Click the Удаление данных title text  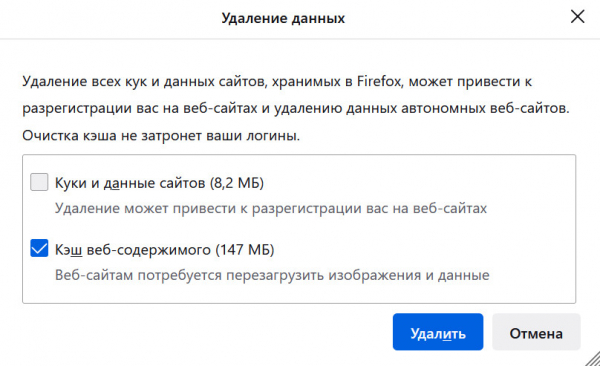tap(283, 18)
